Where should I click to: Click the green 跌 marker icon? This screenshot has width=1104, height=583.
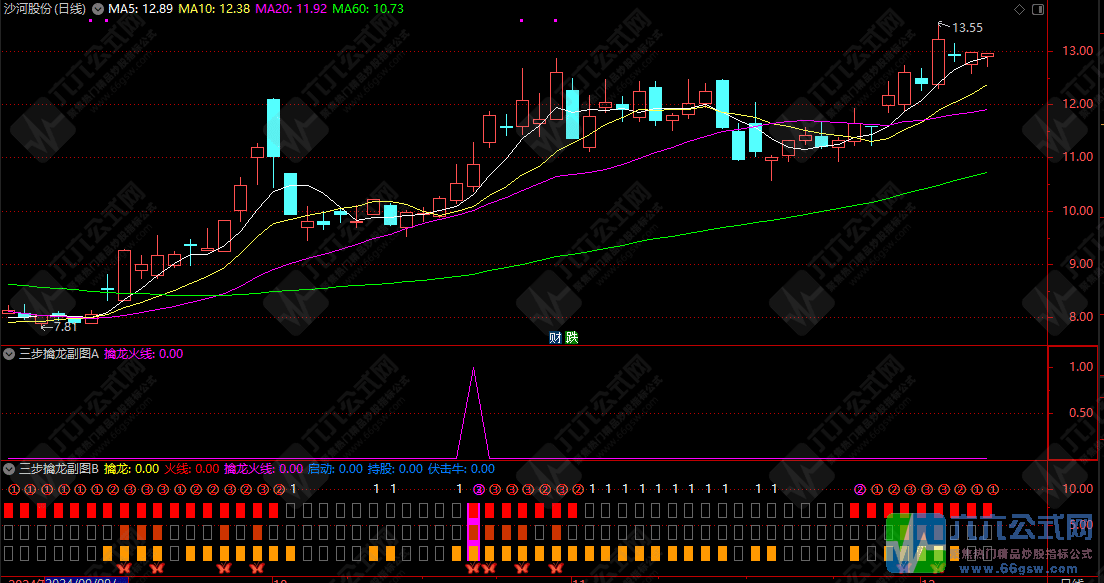point(571,337)
